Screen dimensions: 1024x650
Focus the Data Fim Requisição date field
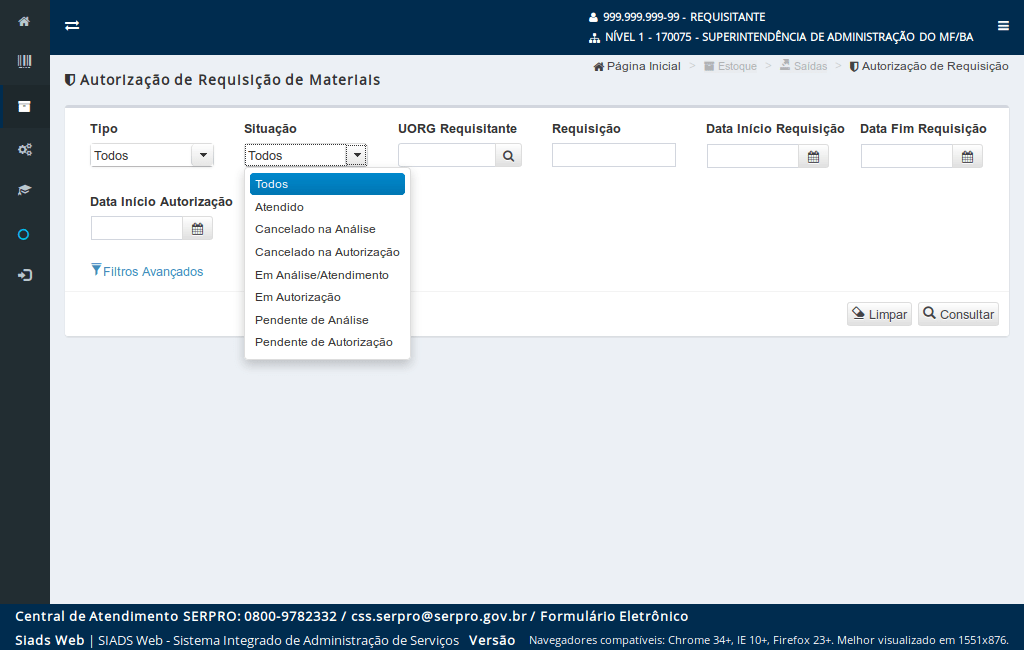tap(907, 157)
